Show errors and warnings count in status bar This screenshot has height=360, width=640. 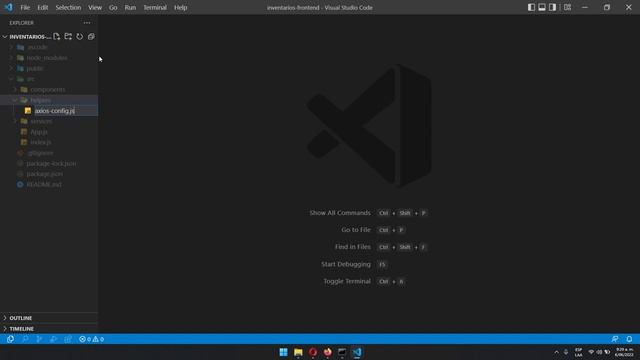click(91, 339)
